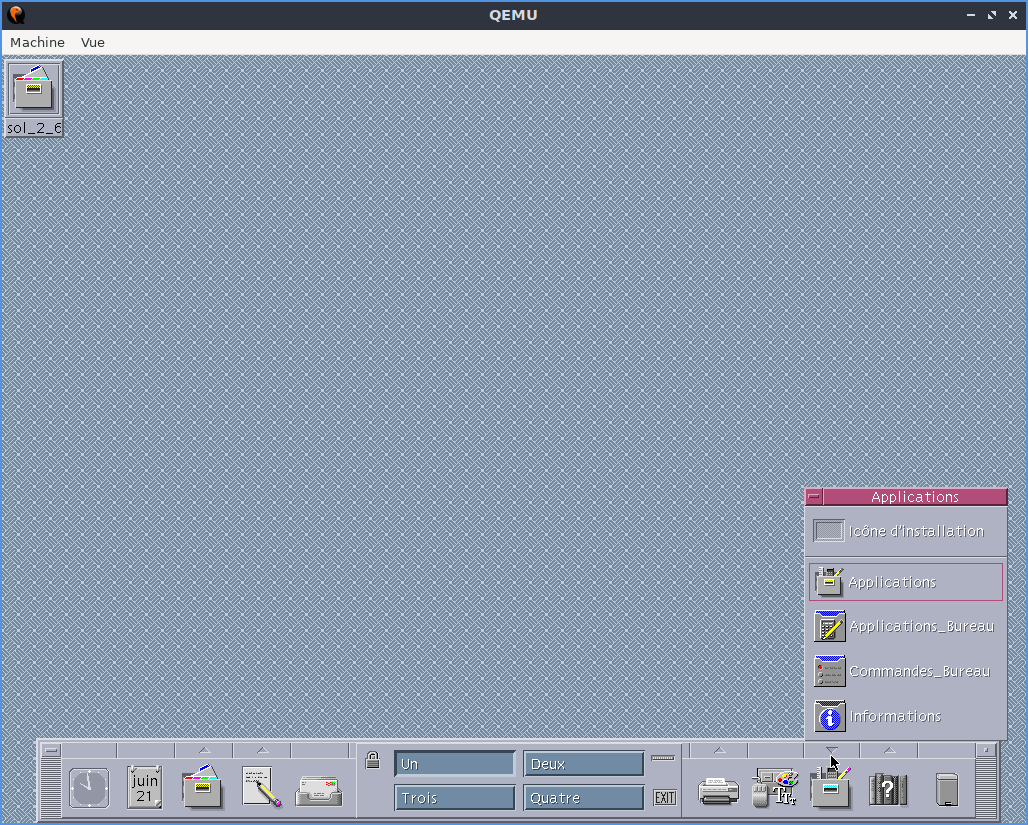Click the EXIT logout button
The height and width of the screenshot is (825, 1028).
[x=664, y=797]
